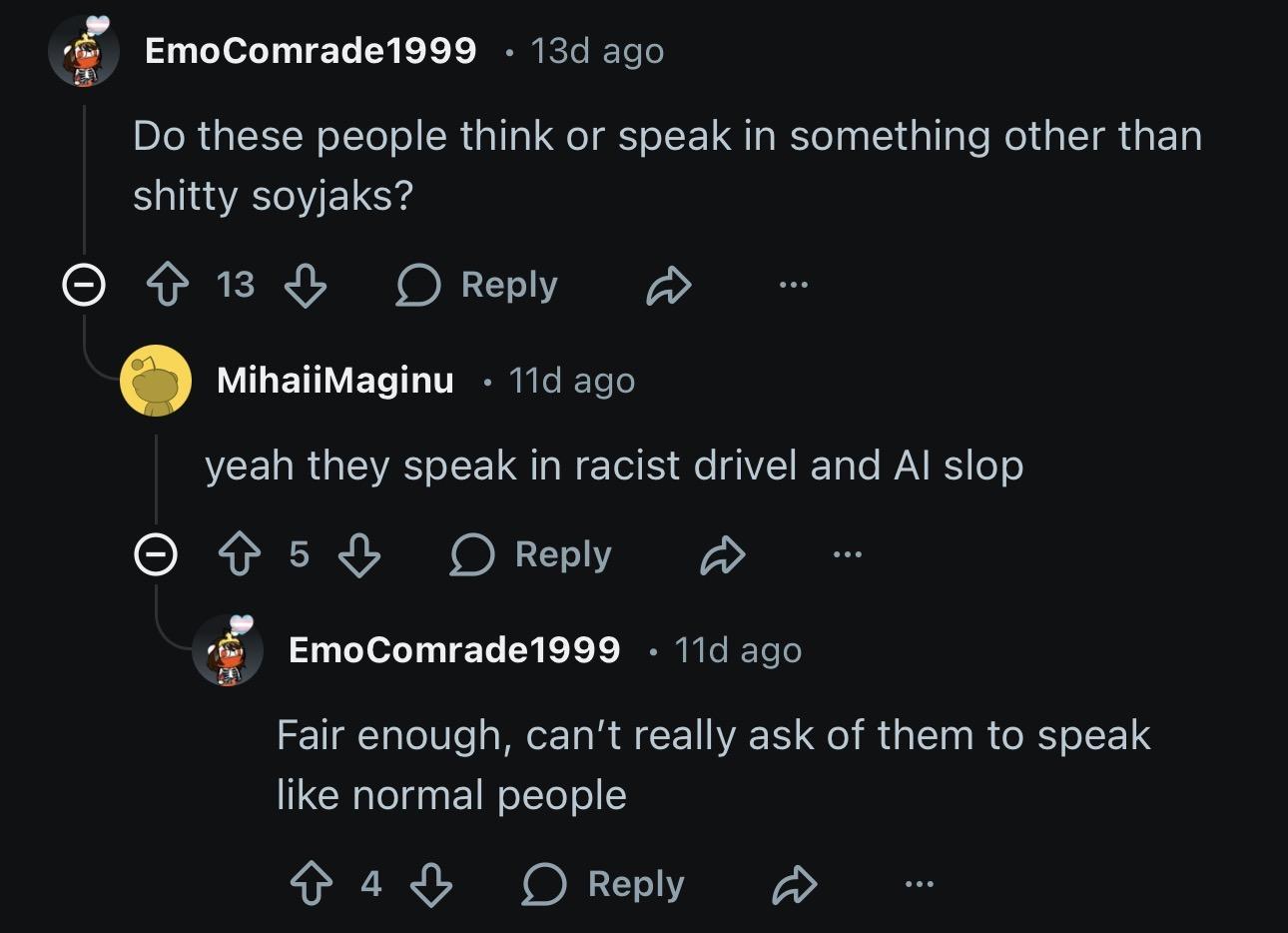1288x933 pixels.
Task: Reply to the soyjaks comment
Action: [x=478, y=286]
